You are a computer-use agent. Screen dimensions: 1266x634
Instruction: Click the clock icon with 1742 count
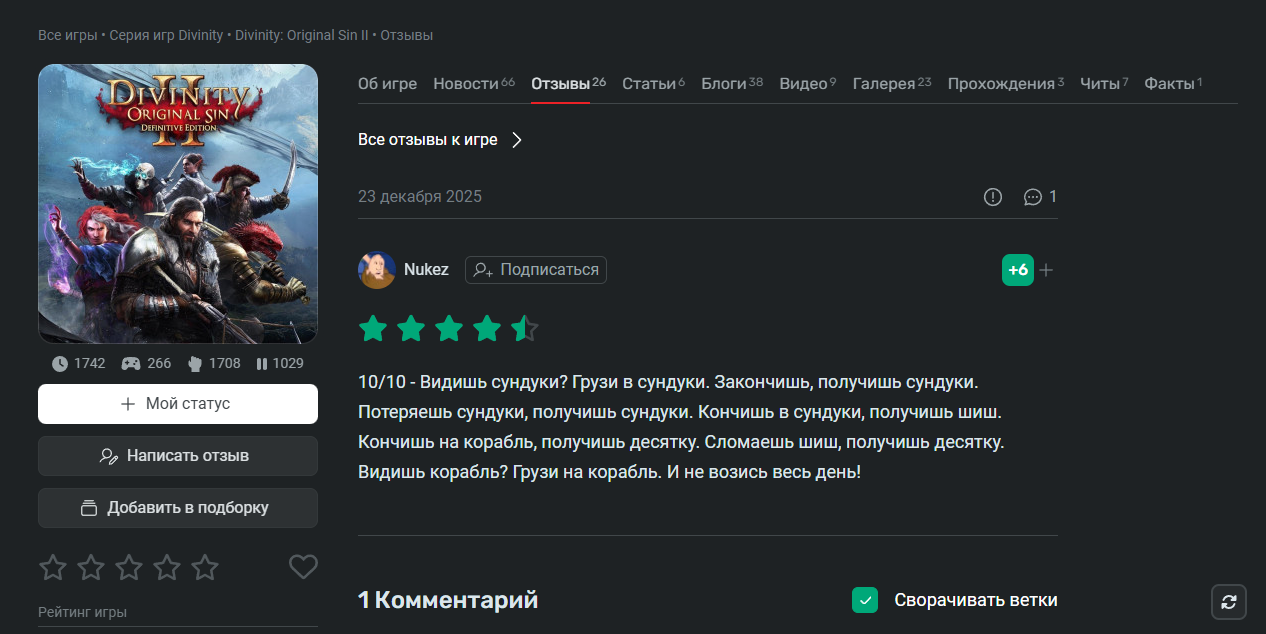point(60,364)
